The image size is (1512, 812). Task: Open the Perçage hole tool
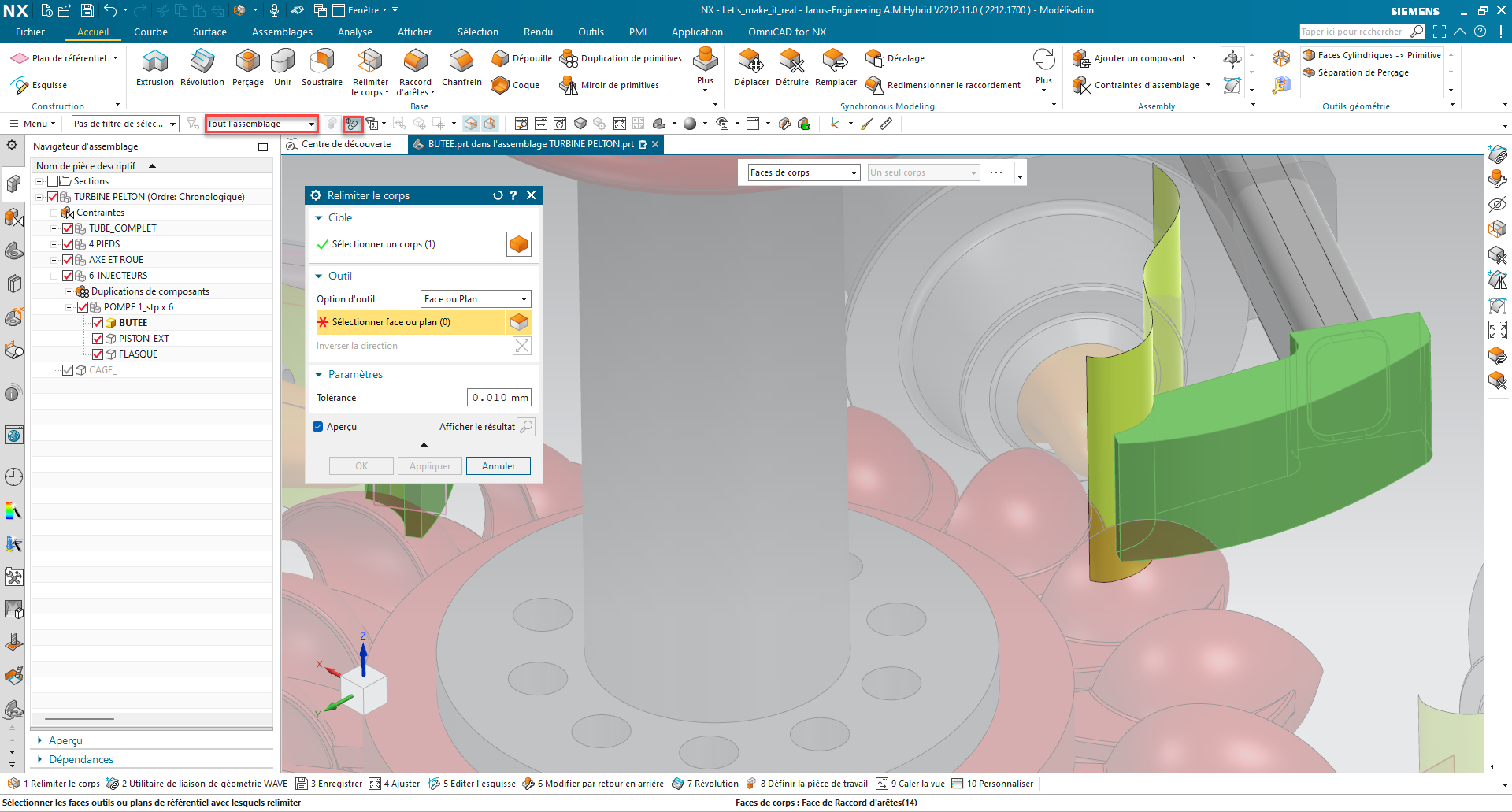tap(248, 68)
